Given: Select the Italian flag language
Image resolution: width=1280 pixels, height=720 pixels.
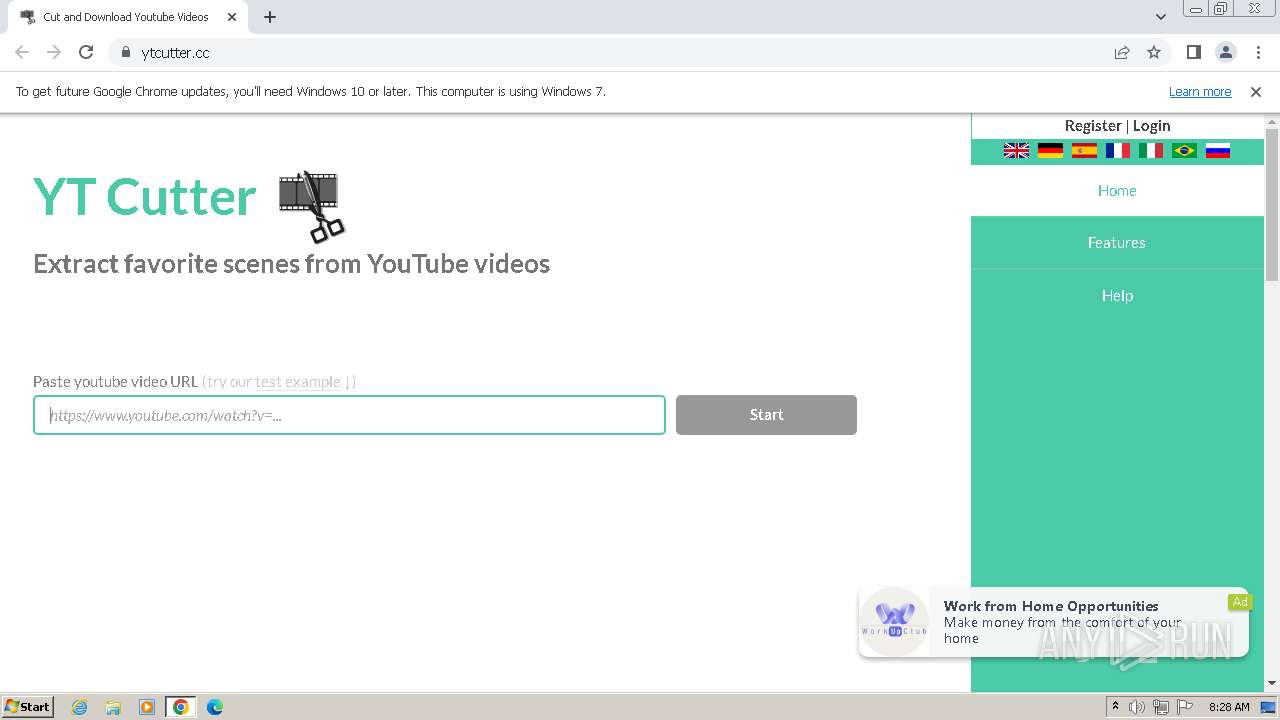Looking at the screenshot, I should [x=1151, y=151].
